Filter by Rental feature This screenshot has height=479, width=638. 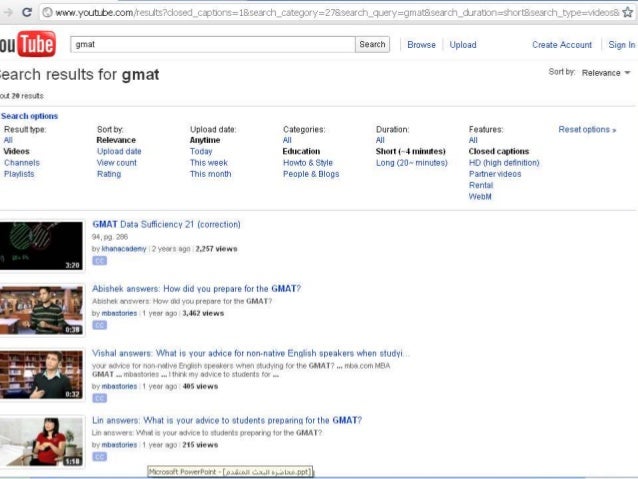coord(481,185)
